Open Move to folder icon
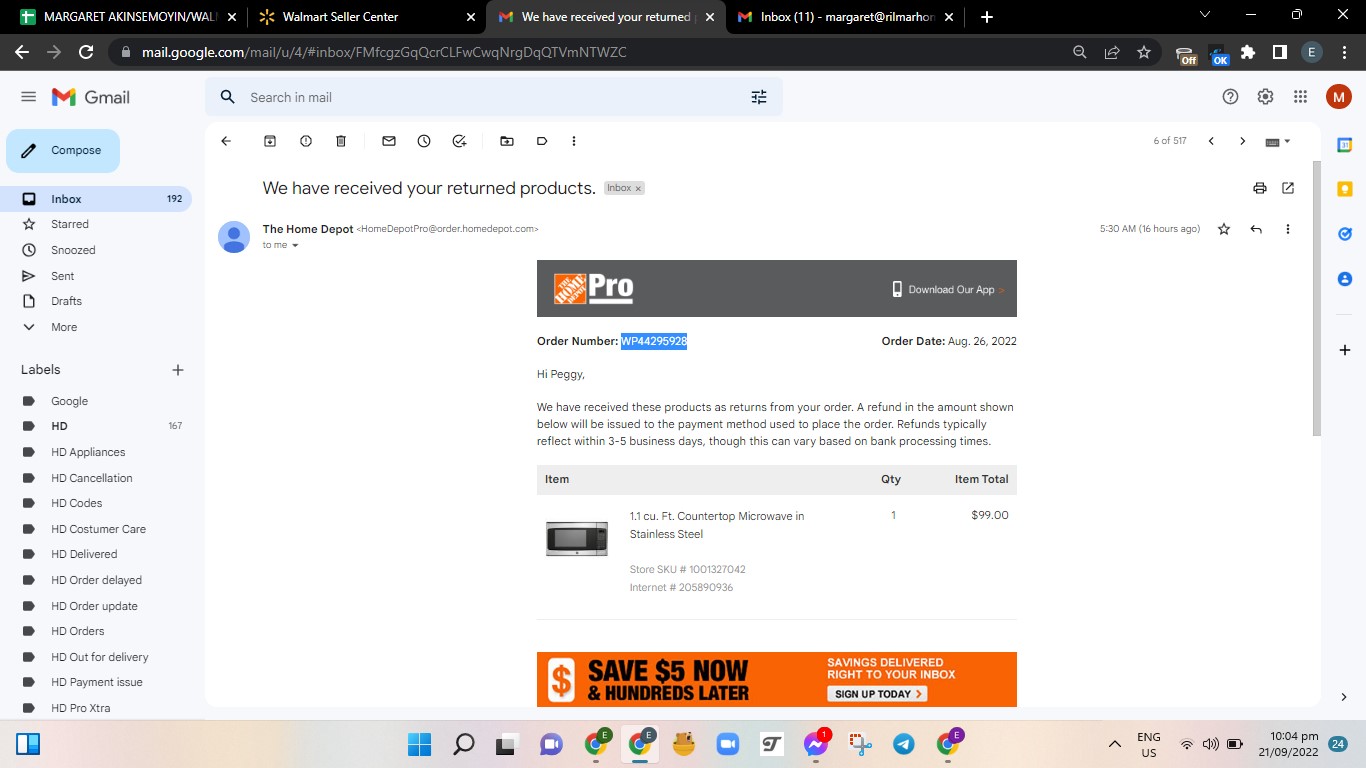Image resolution: width=1366 pixels, height=768 pixels. pos(507,141)
